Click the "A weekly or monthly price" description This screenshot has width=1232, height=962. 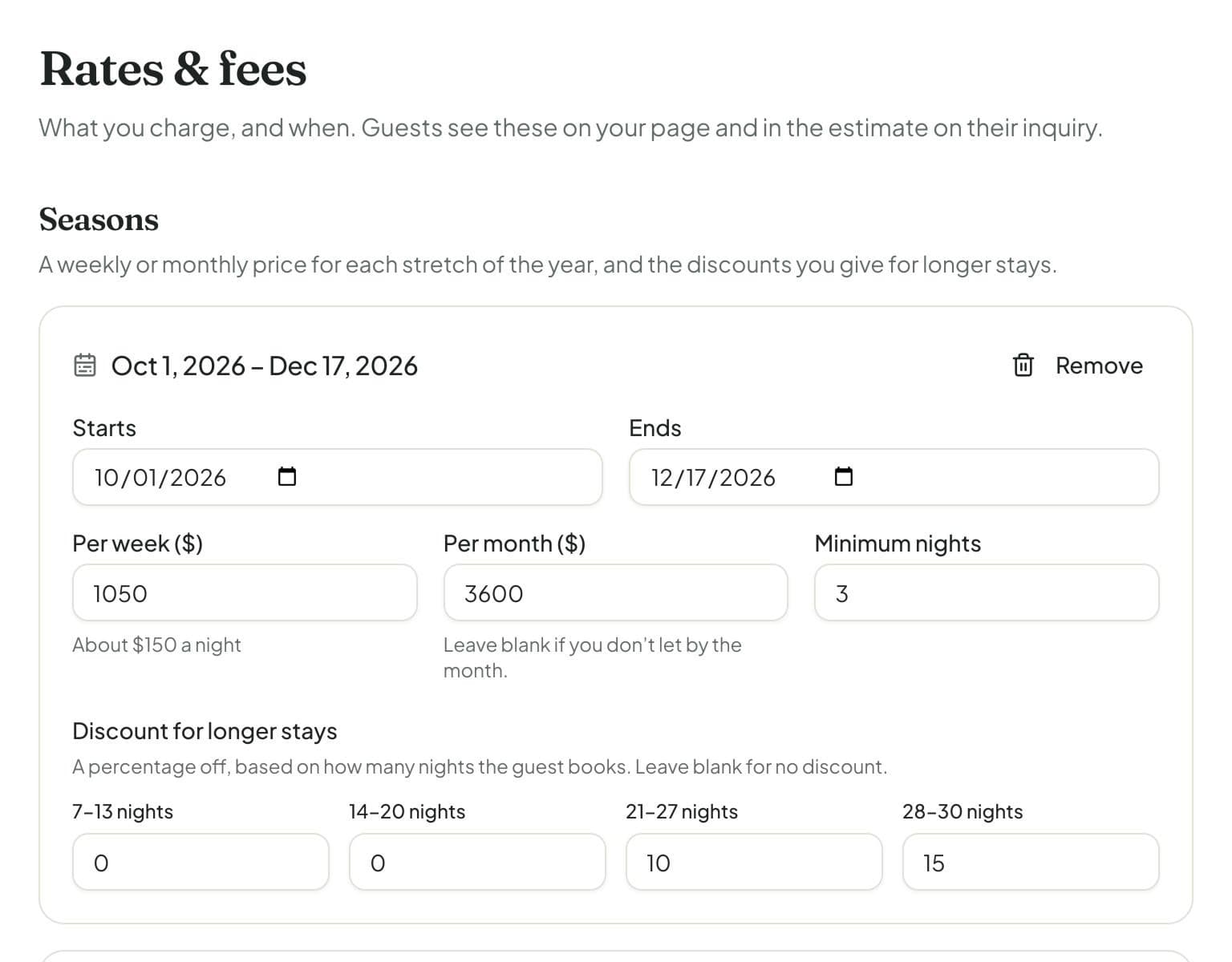[x=548, y=265]
